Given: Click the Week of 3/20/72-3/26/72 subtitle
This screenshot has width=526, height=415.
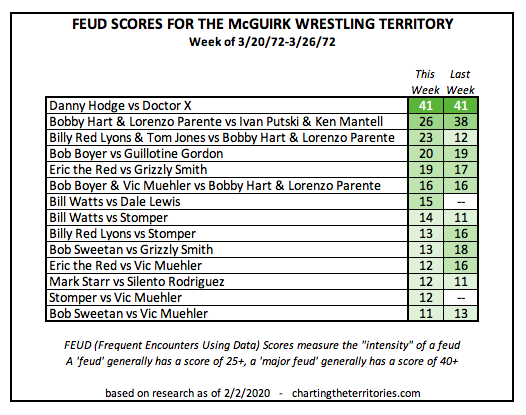Looking at the screenshot, I should pos(262,42).
